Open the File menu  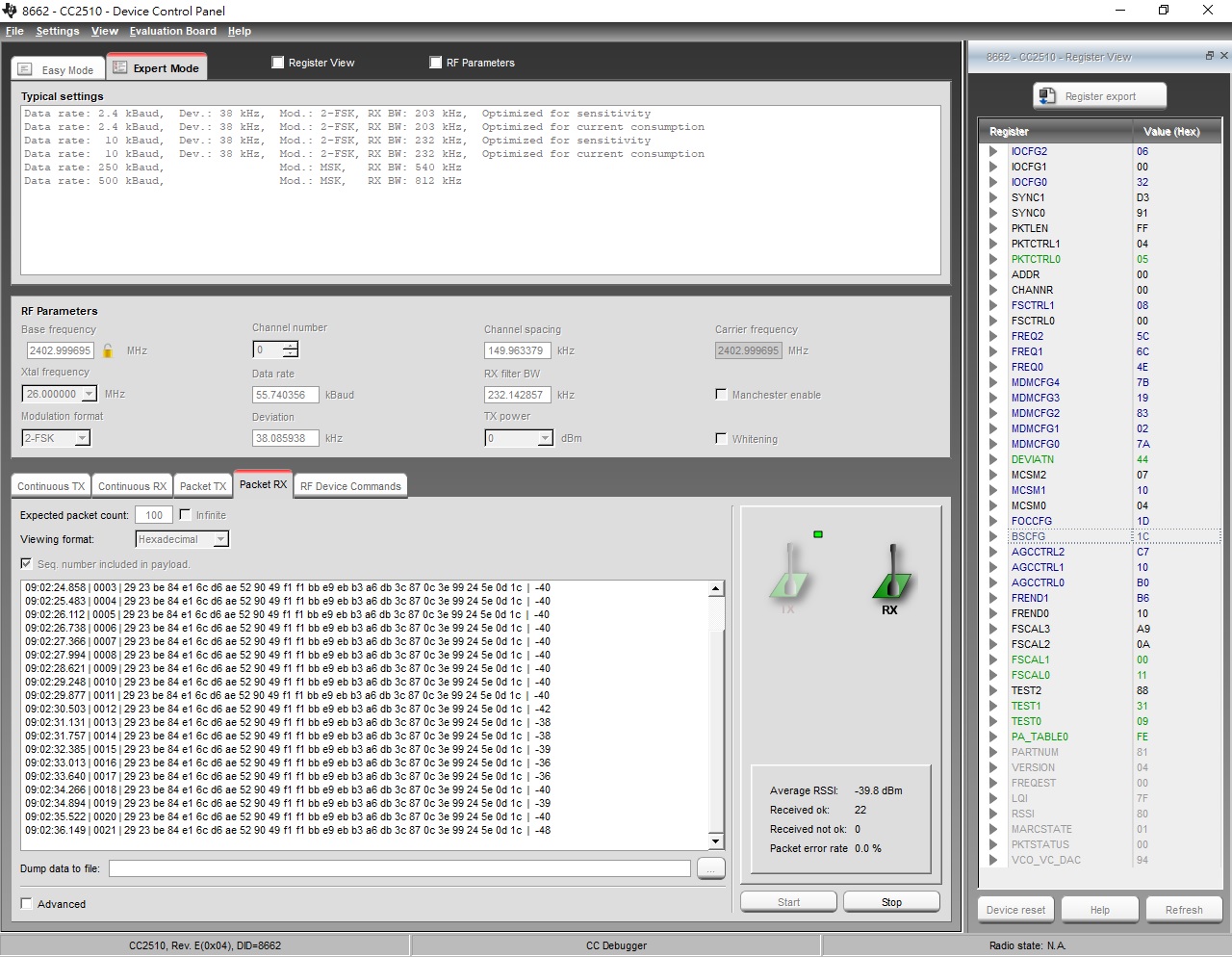click(14, 31)
